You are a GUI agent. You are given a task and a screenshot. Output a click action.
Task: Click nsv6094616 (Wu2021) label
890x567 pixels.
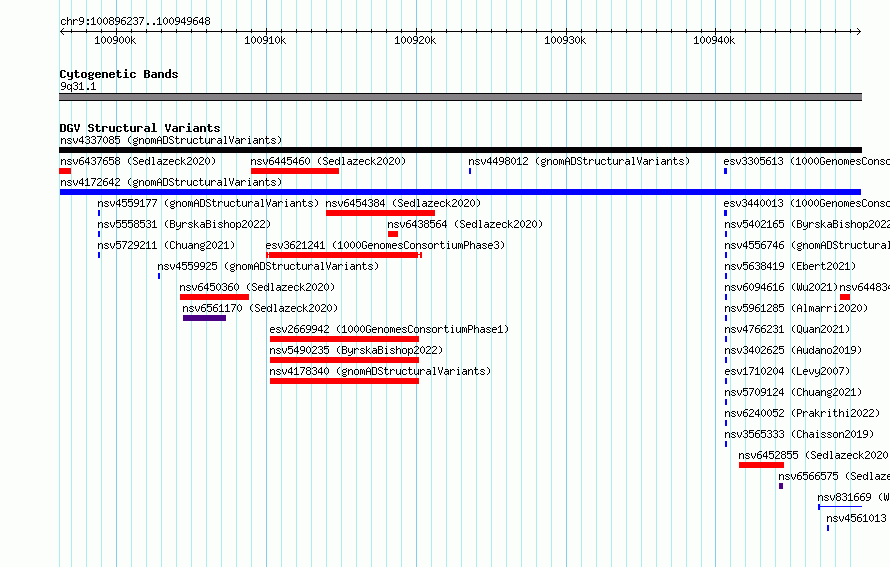781,287
